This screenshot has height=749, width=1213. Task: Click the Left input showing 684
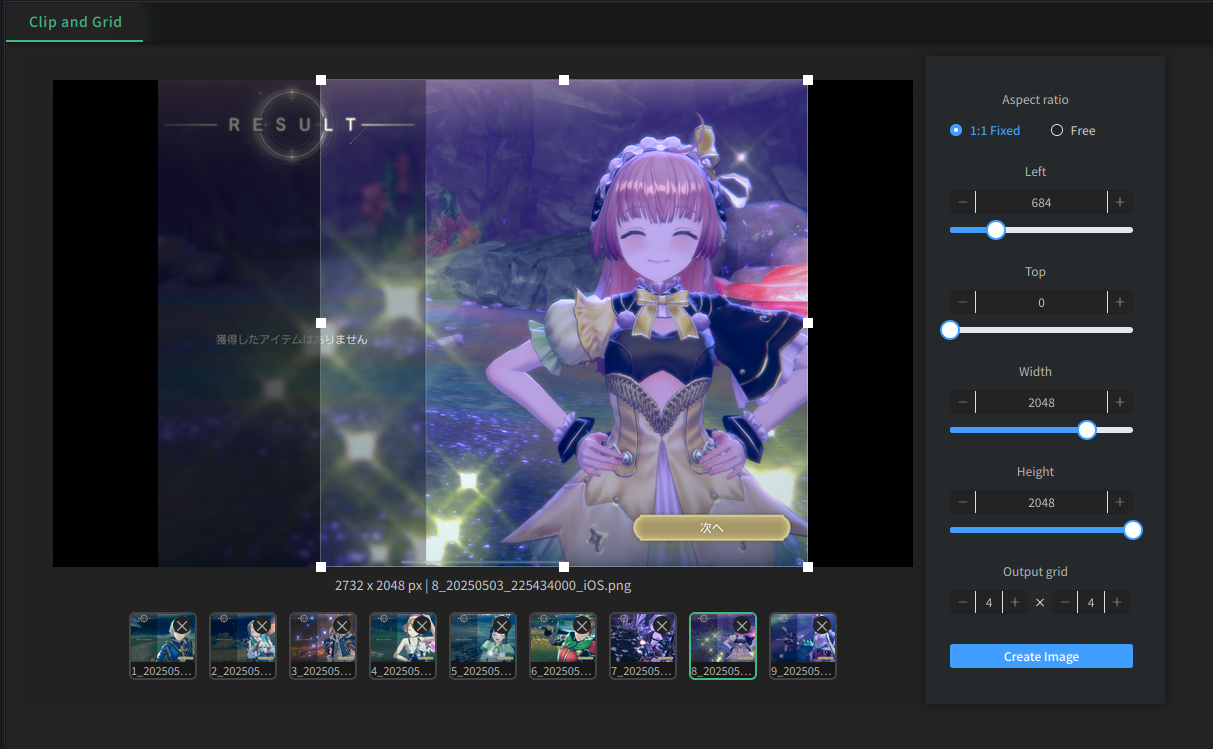pyautogui.click(x=1041, y=203)
